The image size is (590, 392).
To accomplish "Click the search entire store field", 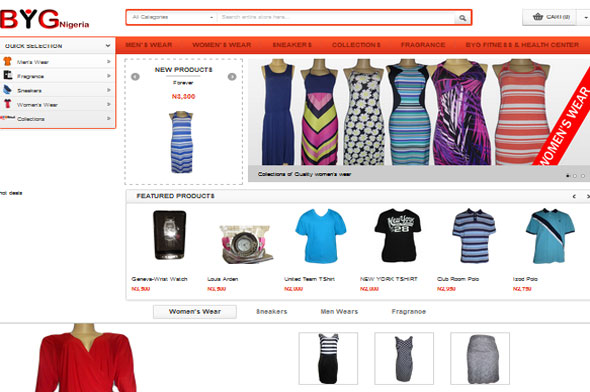I will pos(337,17).
